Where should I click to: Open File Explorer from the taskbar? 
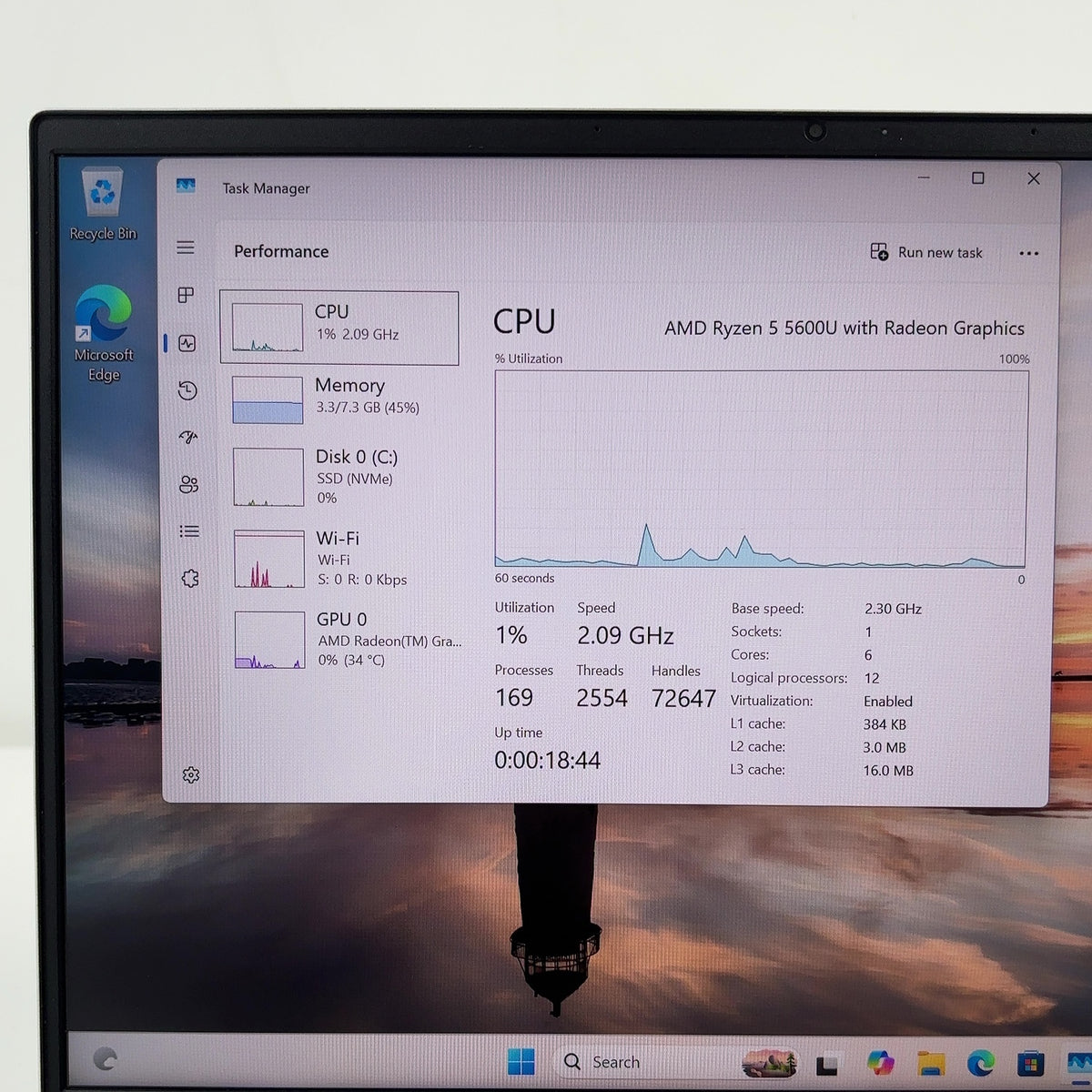(x=930, y=1062)
